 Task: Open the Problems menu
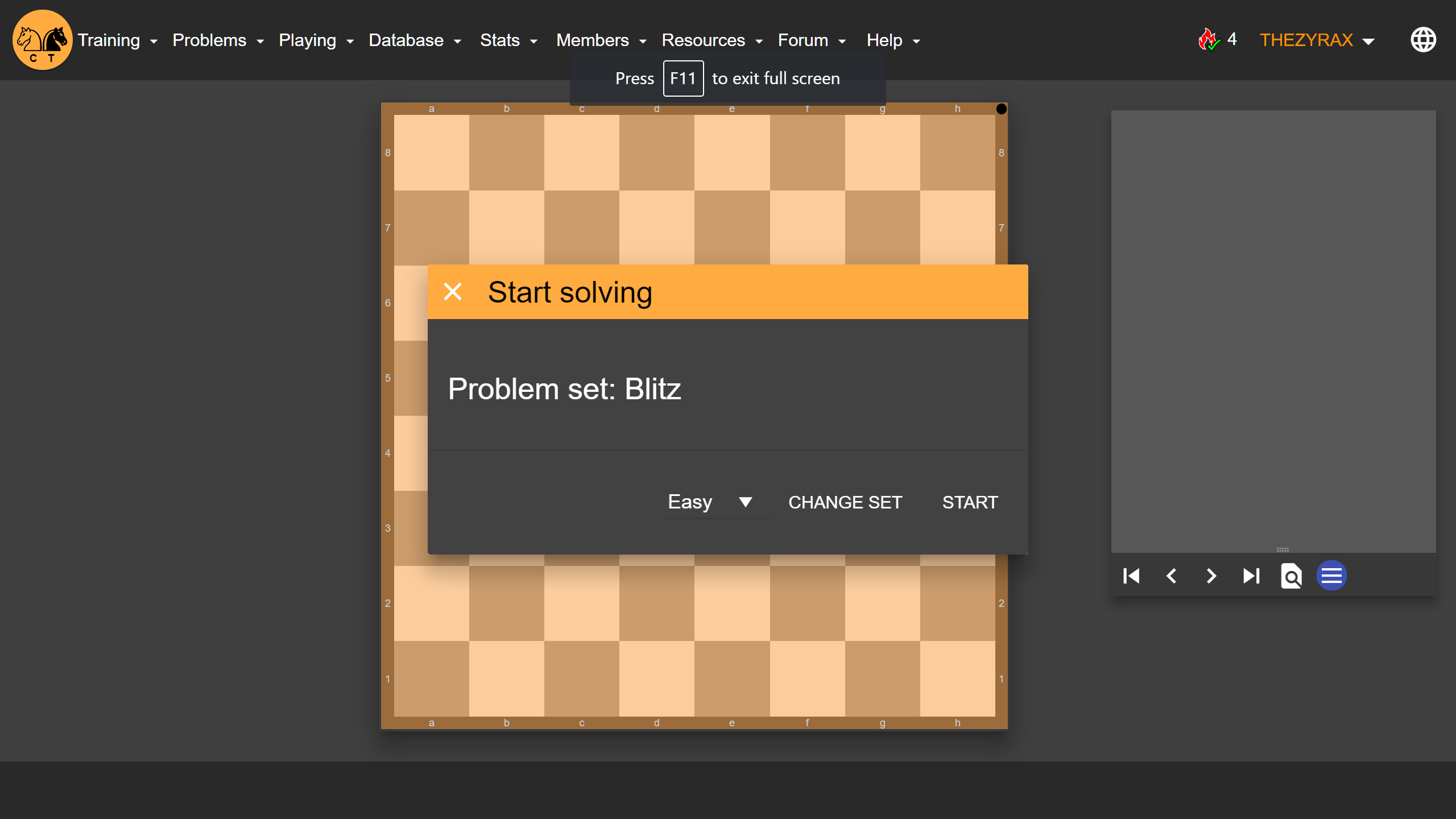pos(209,40)
